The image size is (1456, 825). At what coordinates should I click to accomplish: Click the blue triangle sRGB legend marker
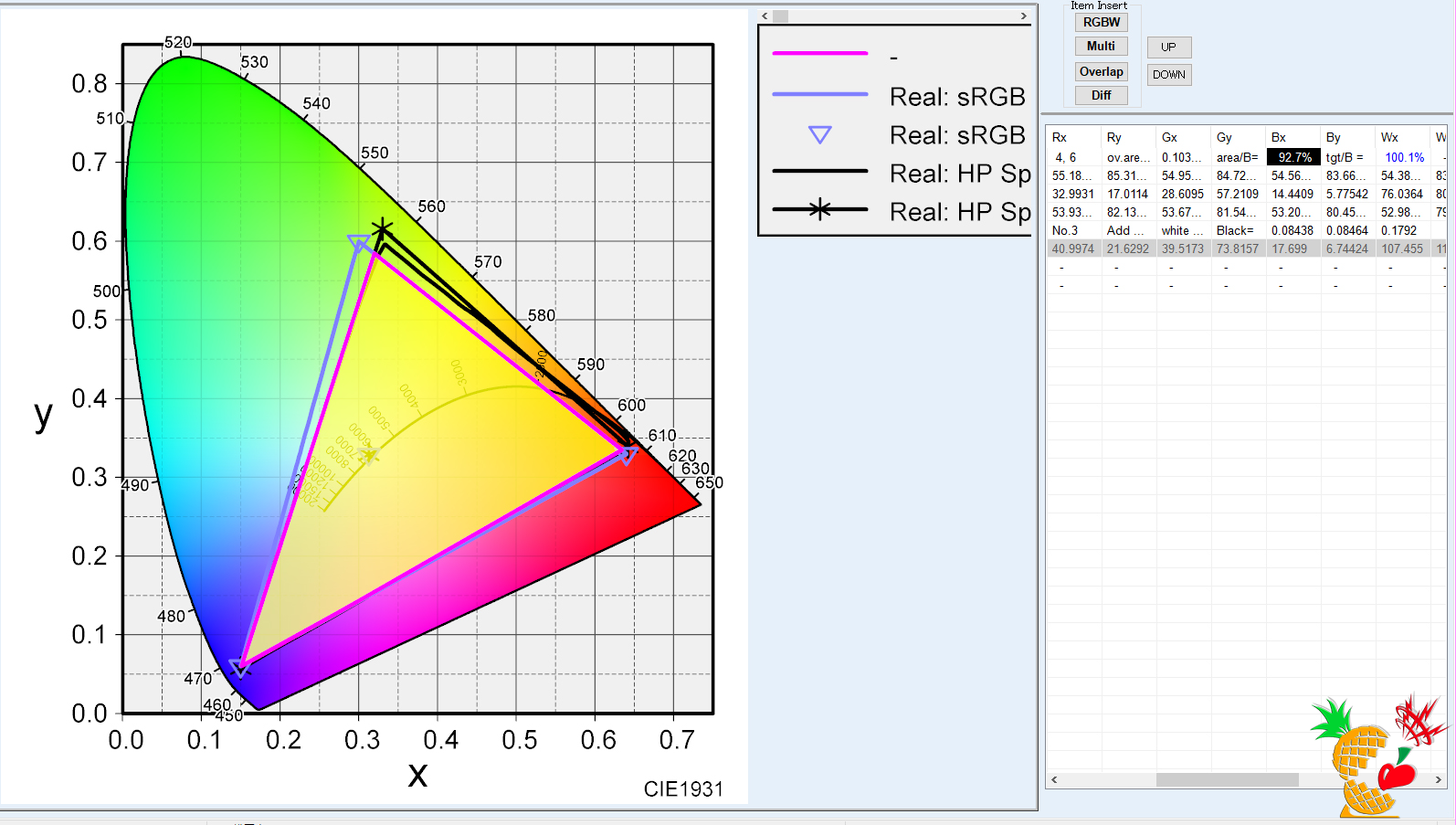[x=819, y=135]
